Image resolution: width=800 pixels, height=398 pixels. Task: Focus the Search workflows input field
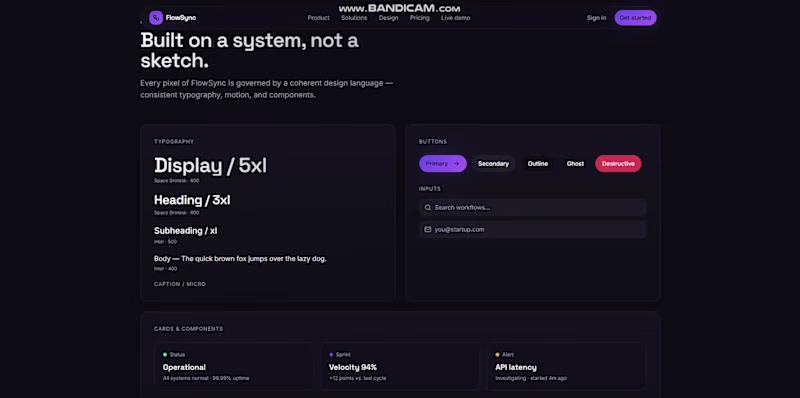(533, 208)
